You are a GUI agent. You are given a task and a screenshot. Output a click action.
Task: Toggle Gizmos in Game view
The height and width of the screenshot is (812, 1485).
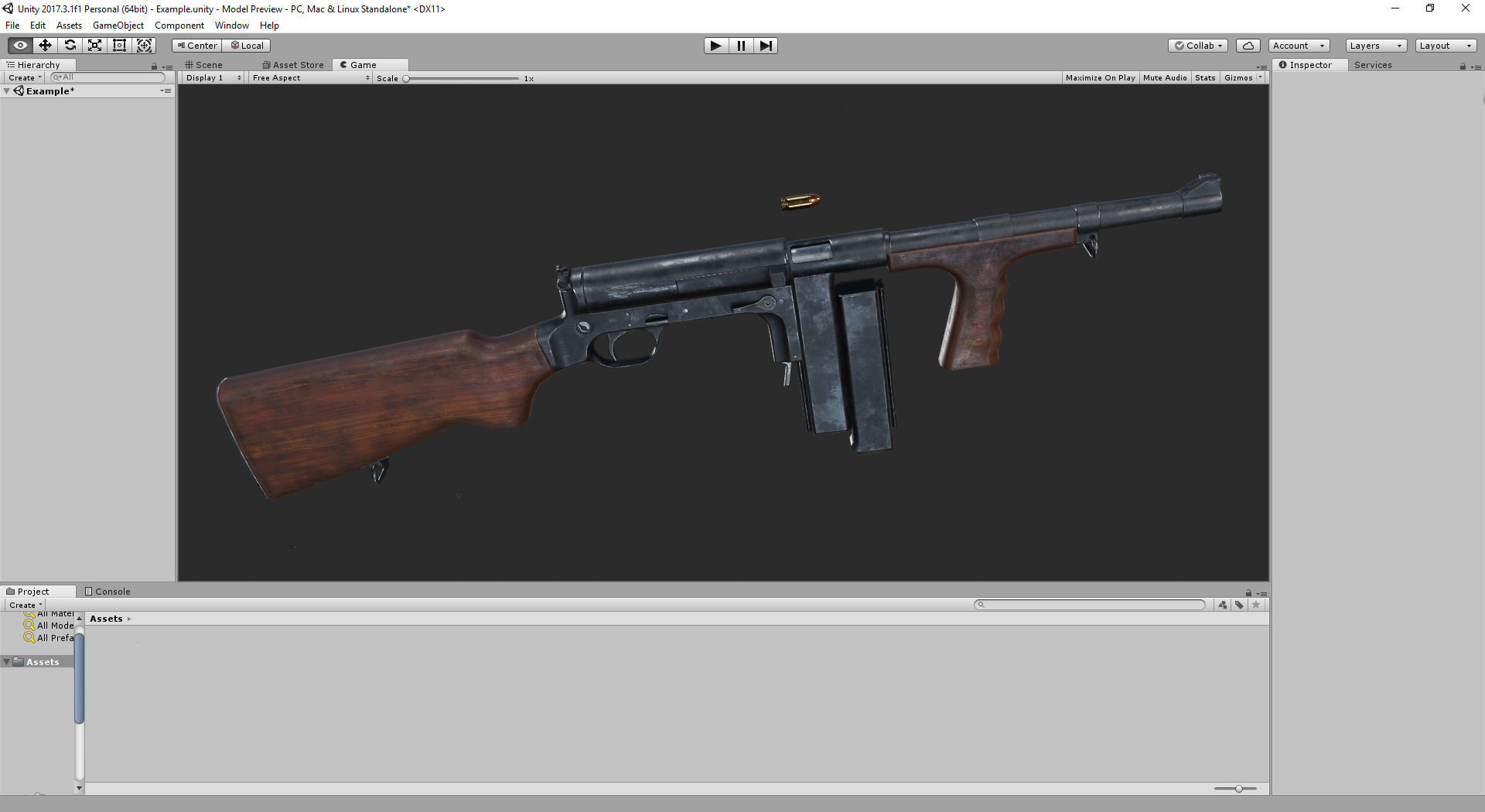[x=1238, y=78]
